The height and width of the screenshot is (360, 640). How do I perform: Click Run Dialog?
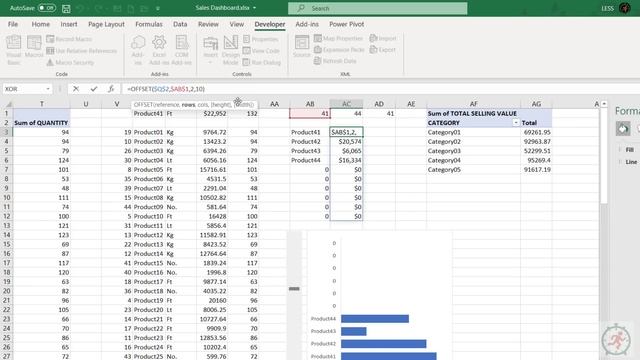(262, 62)
